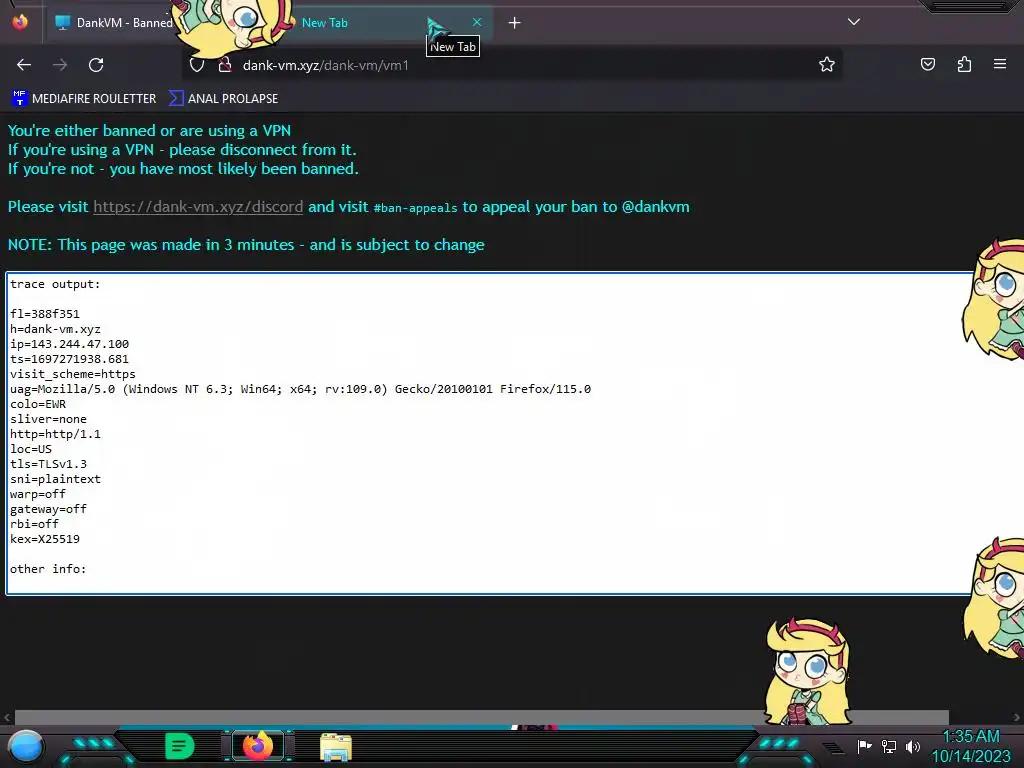
Task: Open the shield tracking protection icon
Action: click(x=197, y=65)
